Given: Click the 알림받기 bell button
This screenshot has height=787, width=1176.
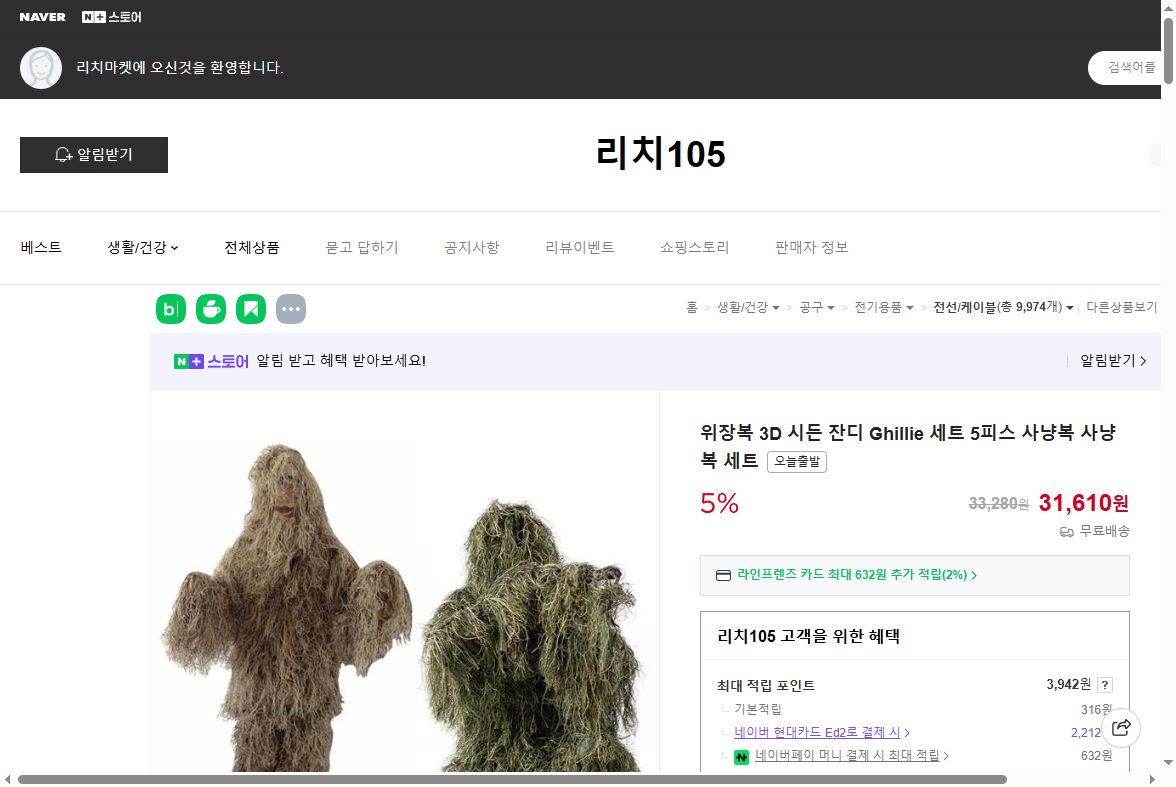Looking at the screenshot, I should click(x=93, y=155).
